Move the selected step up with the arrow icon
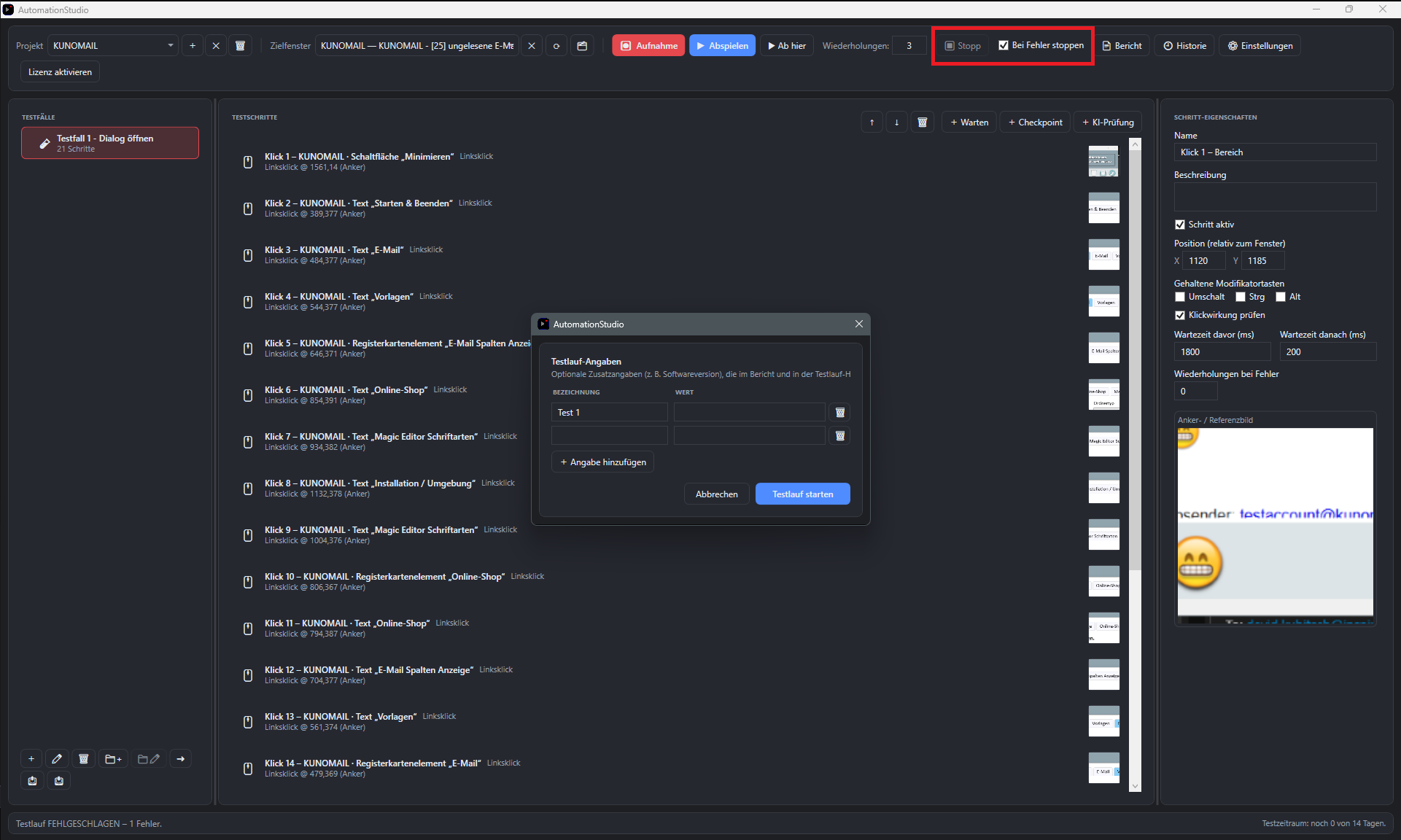 coord(872,122)
